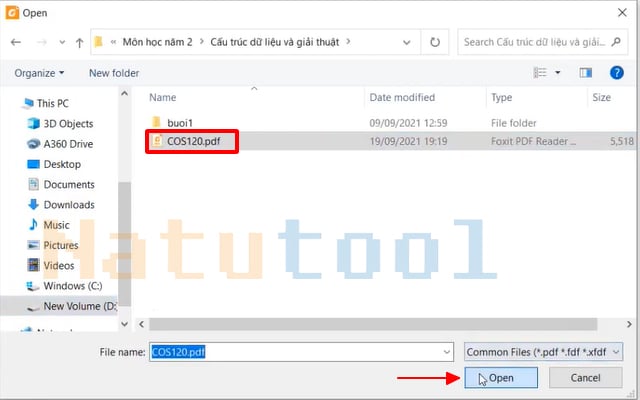Toggle the preview pane
Image resolution: width=640 pixels, height=400 pixels.
[x=586, y=73]
